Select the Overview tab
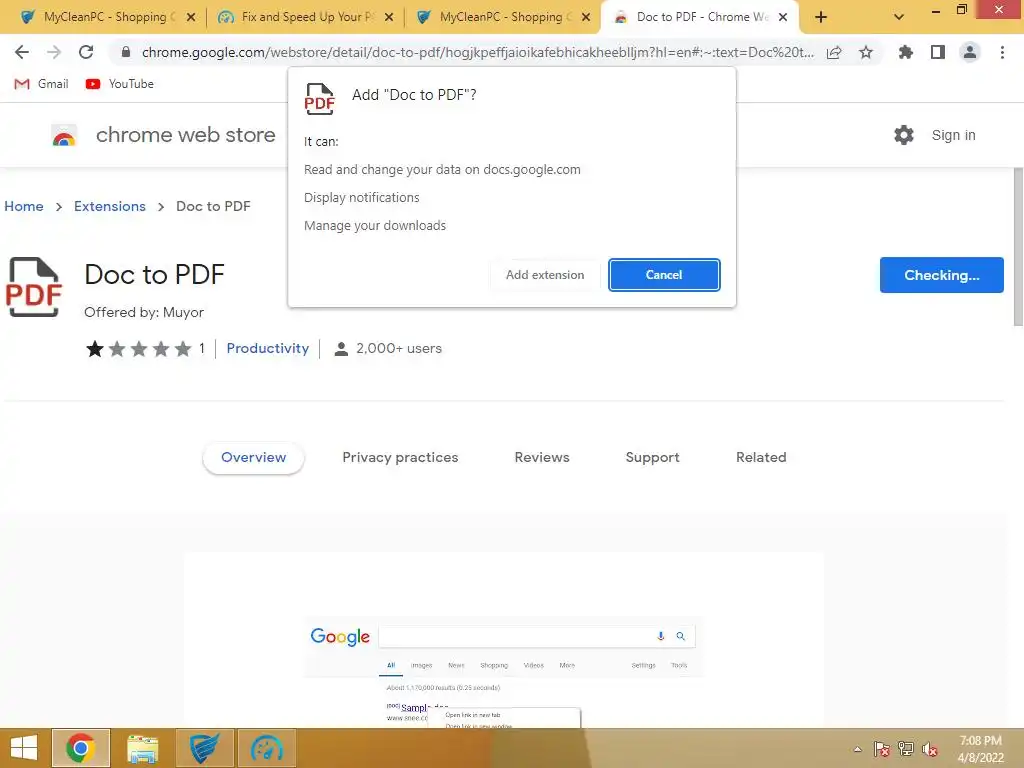 click(253, 458)
